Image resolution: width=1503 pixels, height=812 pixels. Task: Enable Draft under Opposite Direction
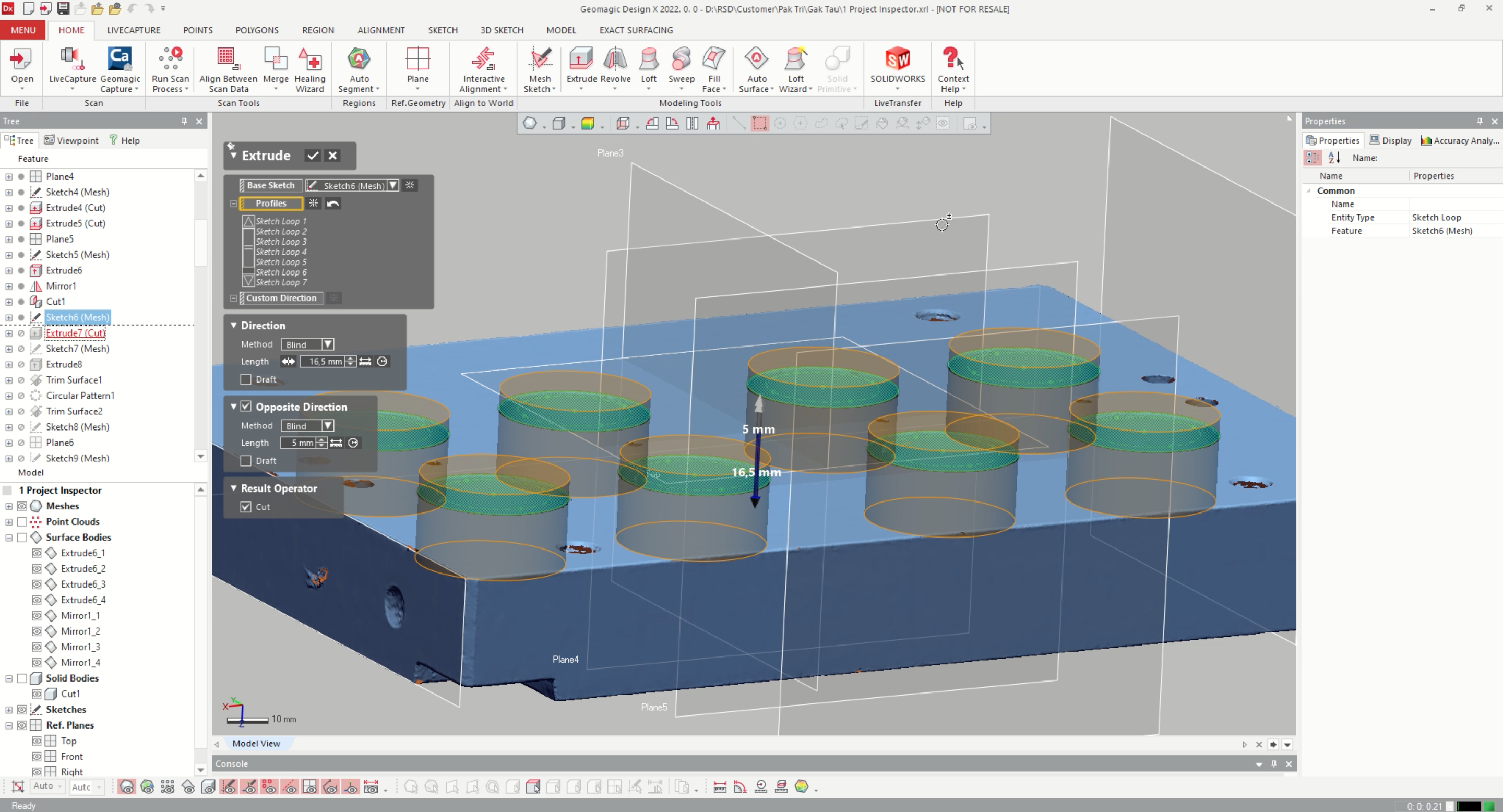pos(246,461)
